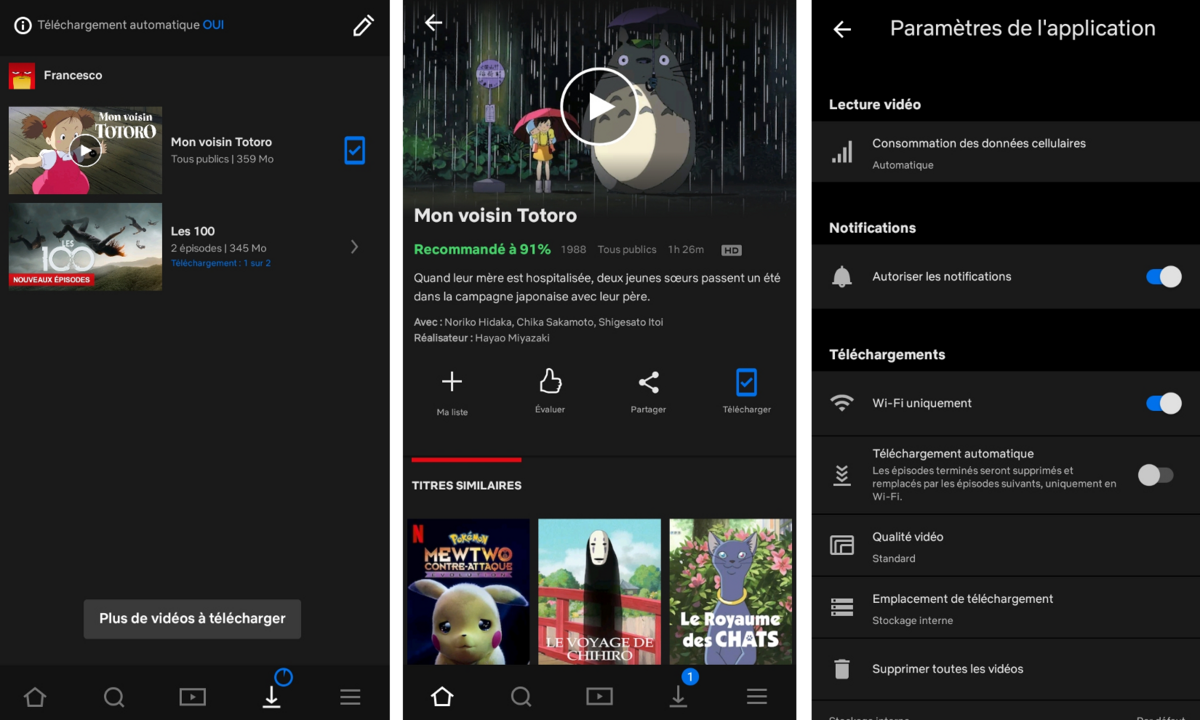Tap the blue Télécharger downloaded checkmark icon
This screenshot has width=1200, height=720.
point(746,382)
